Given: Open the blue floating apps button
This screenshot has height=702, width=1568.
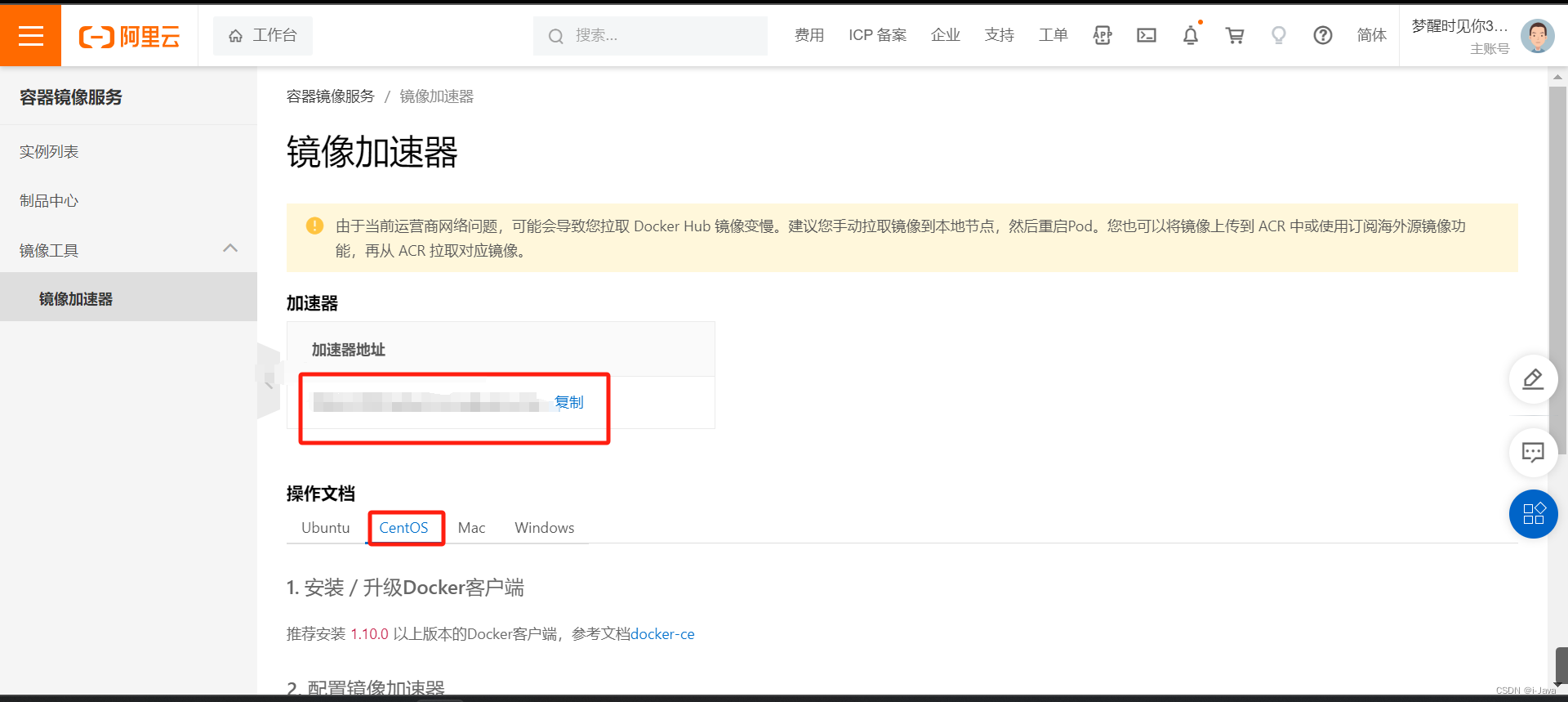Looking at the screenshot, I should (1533, 514).
